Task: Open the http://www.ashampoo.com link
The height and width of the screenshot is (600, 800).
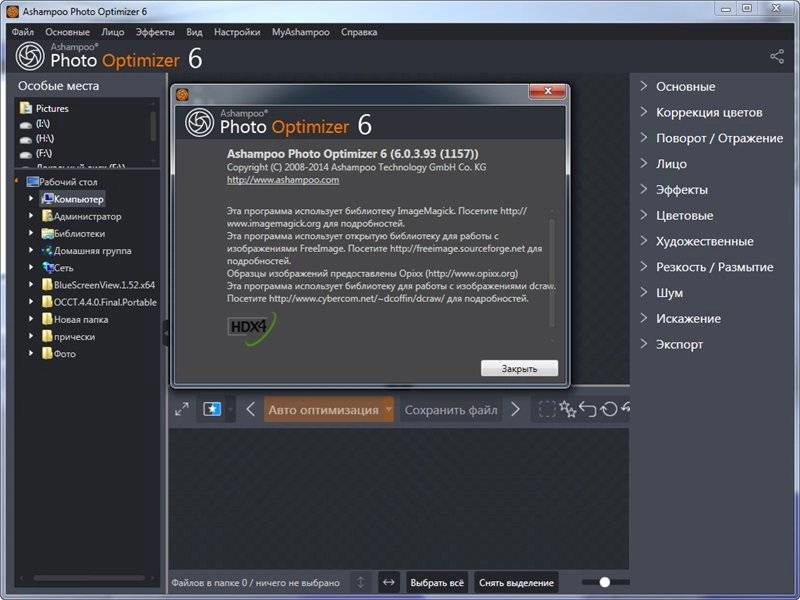Action: 283,180
